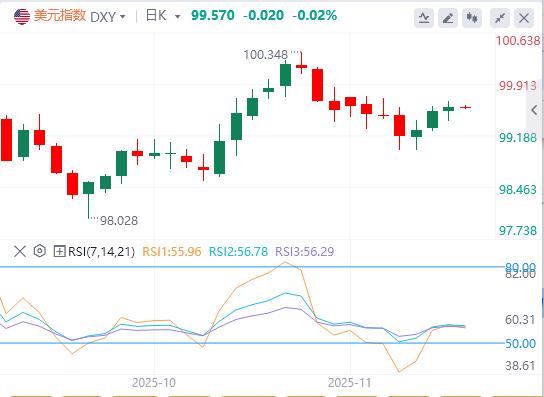Click the RSI plus expand icon

pos(59,251)
